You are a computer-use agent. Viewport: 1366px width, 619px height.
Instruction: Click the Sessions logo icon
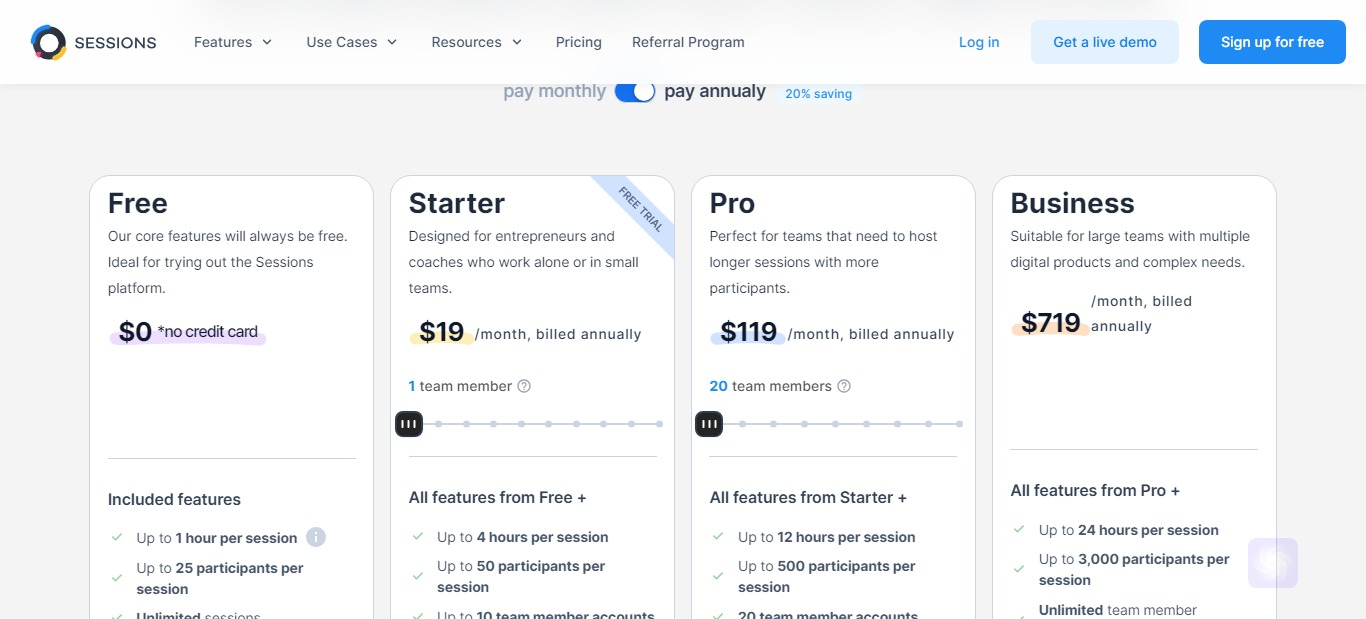click(x=48, y=42)
